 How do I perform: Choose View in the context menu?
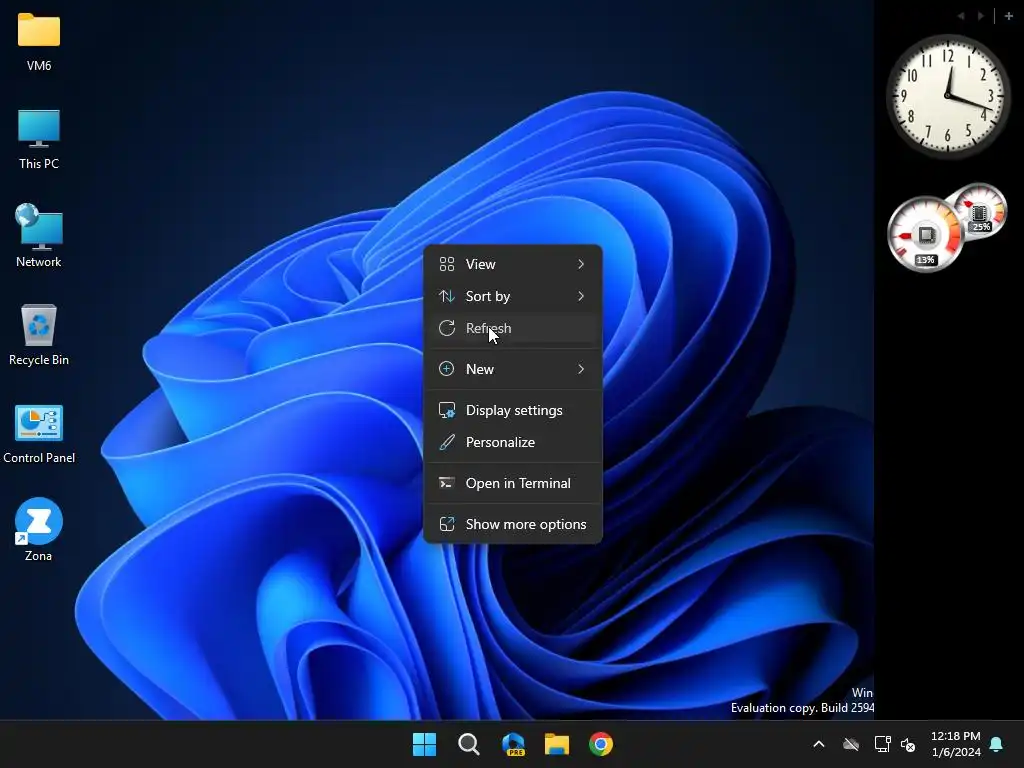513,264
